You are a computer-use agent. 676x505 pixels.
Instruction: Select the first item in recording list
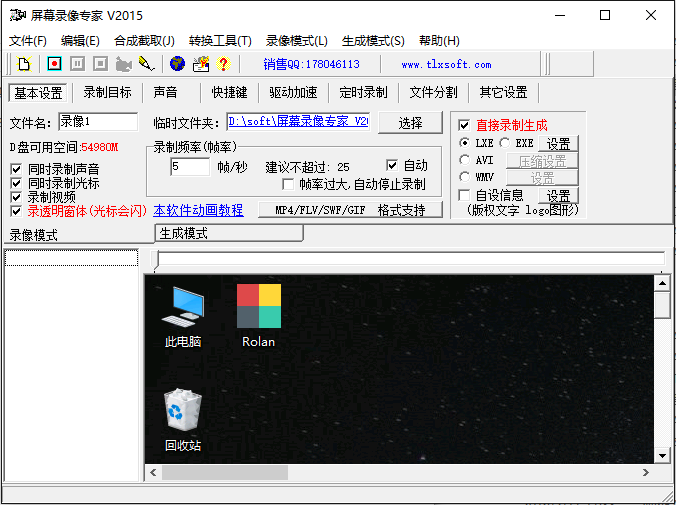(72, 257)
